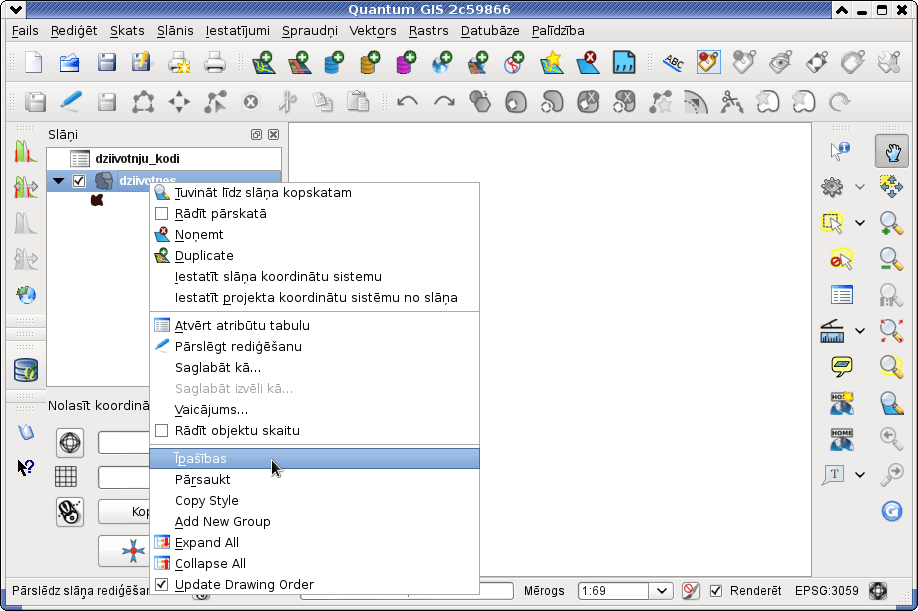Click the Zoom in magnifier icon

point(891,223)
